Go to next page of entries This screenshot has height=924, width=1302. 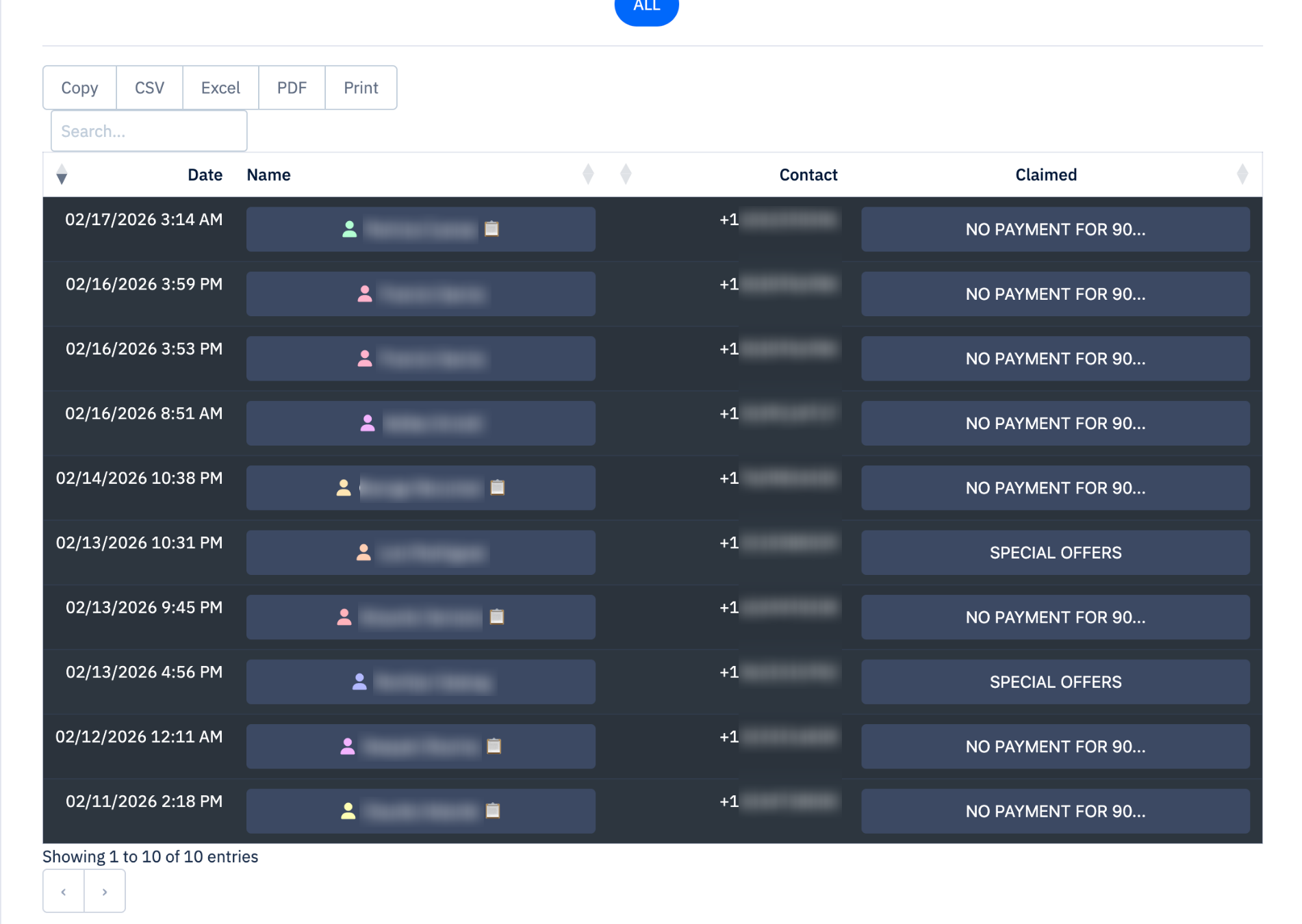point(104,891)
